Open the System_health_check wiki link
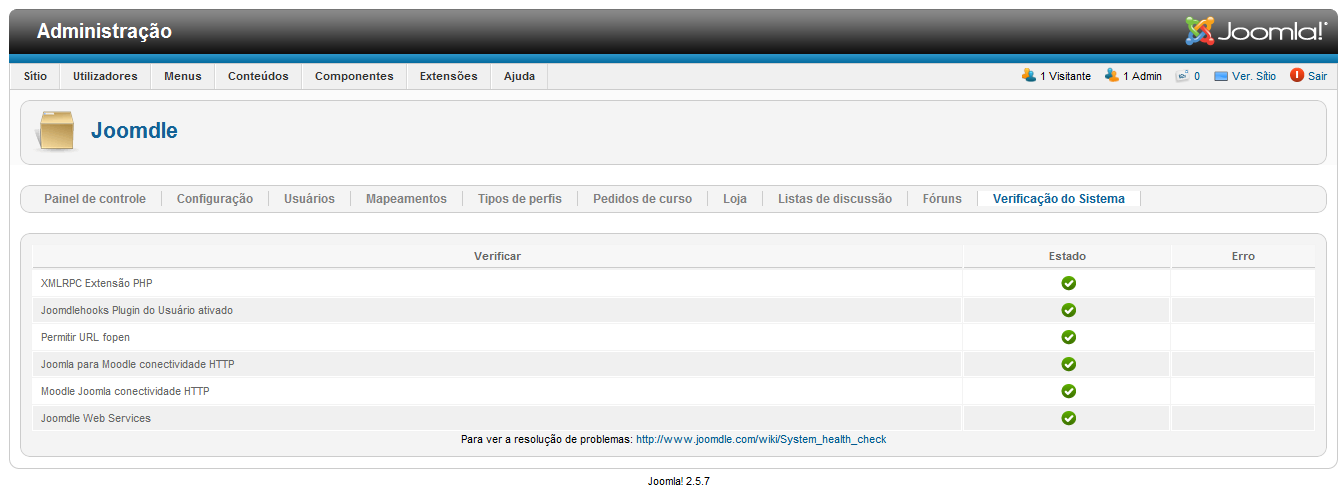Image resolution: width=1341 pixels, height=503 pixels. pyautogui.click(x=761, y=439)
